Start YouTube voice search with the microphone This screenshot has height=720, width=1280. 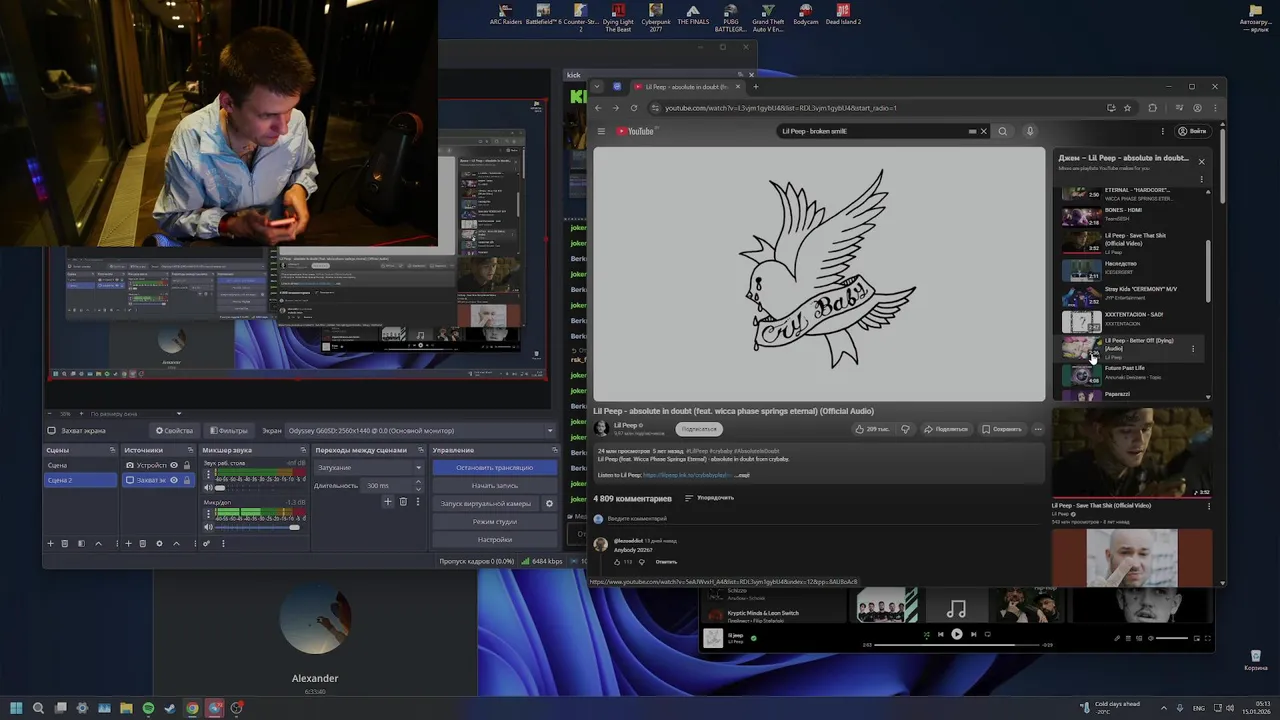tap(1029, 131)
